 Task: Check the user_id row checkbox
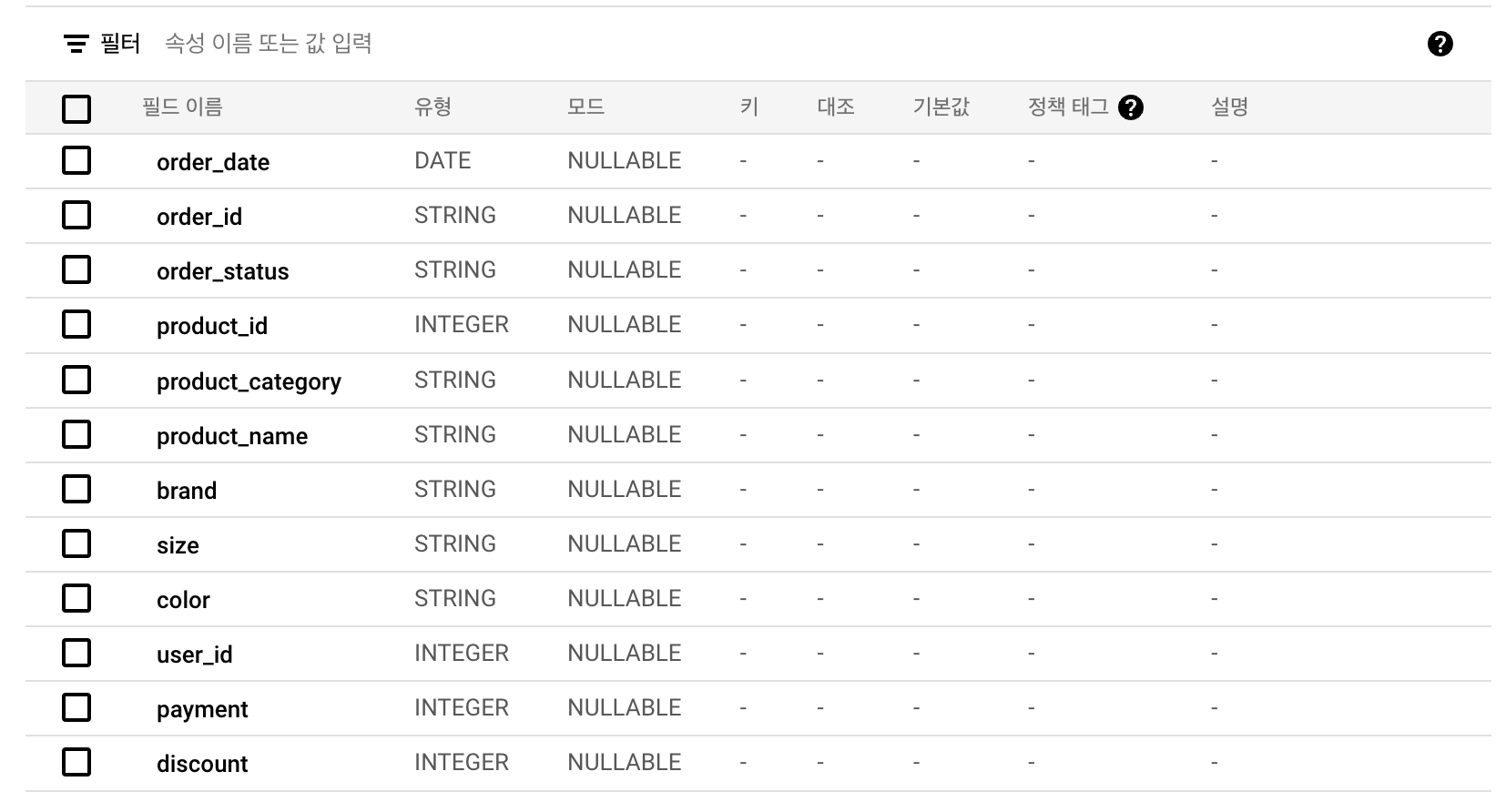76,653
